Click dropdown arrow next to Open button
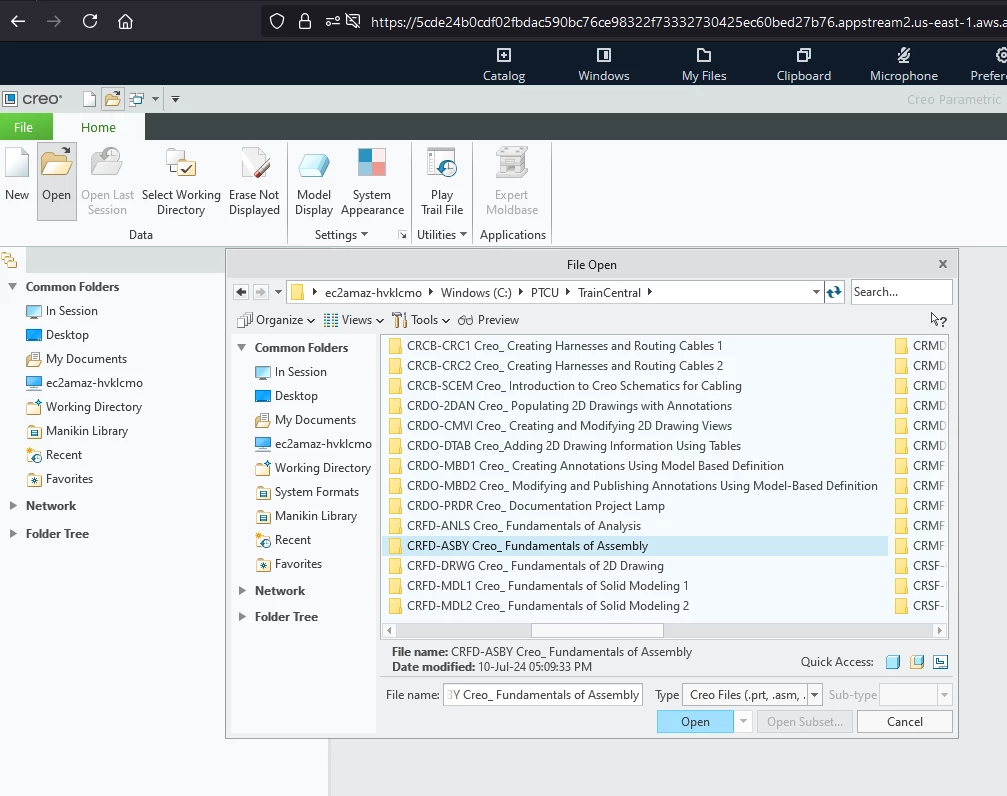 coord(743,721)
